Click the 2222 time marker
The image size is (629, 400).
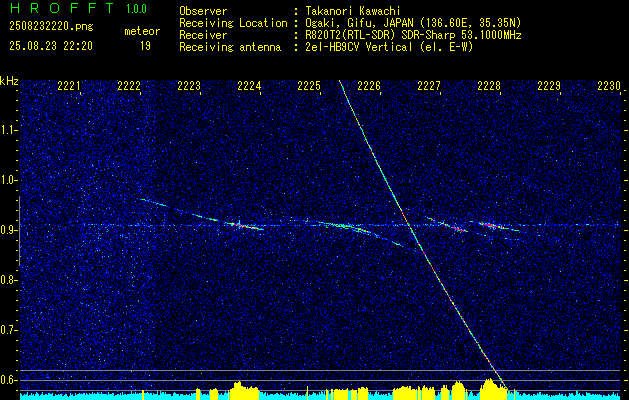pyautogui.click(x=129, y=86)
